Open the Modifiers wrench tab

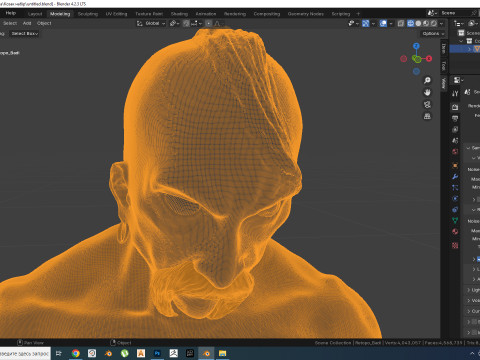coord(455,177)
